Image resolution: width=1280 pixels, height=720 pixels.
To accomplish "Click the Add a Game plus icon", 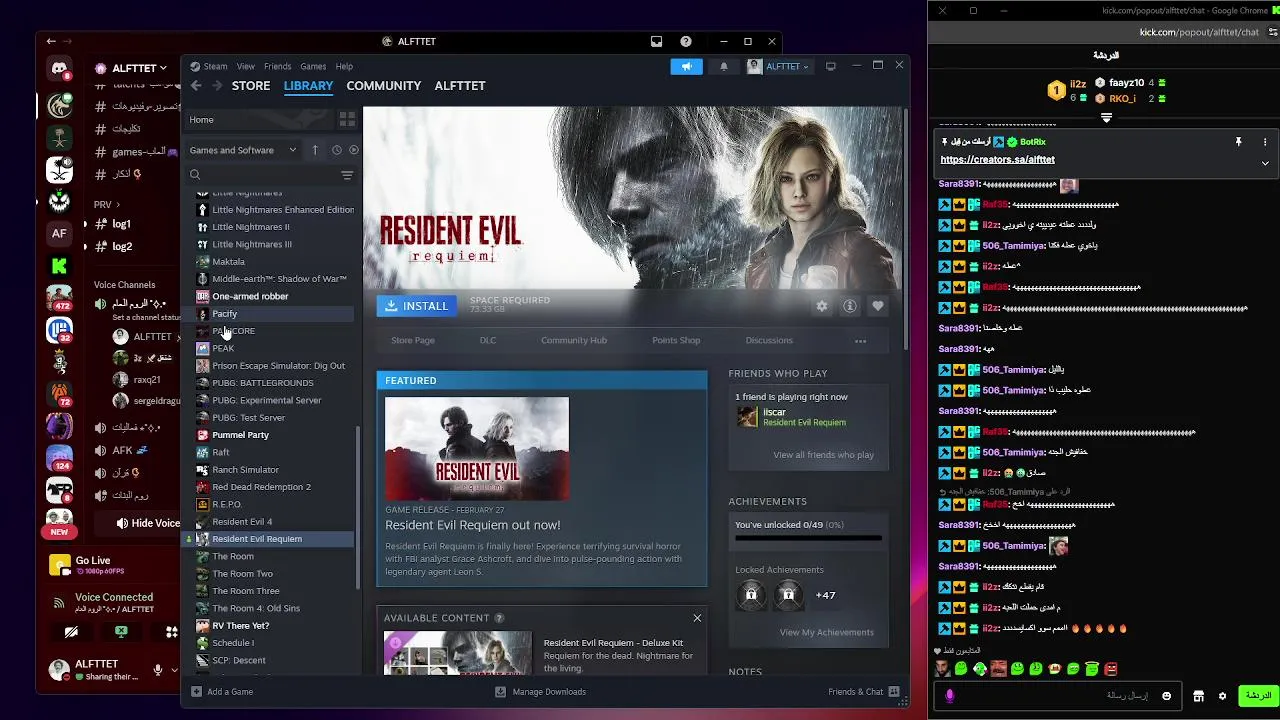I will pos(196,691).
